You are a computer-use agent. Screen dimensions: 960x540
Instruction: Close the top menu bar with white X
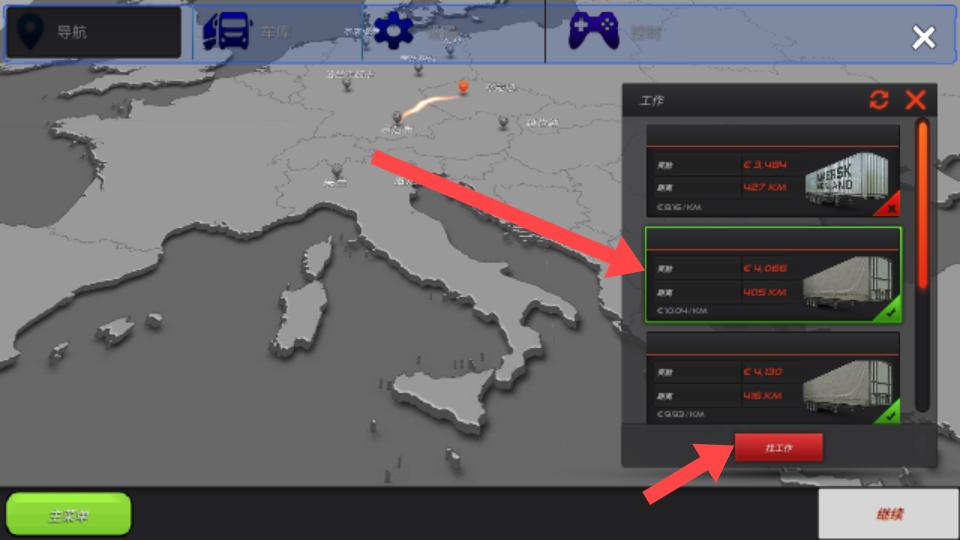point(923,38)
